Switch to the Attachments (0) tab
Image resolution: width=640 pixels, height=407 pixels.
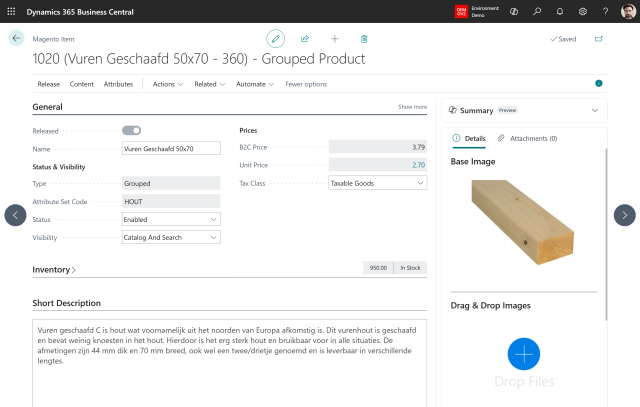(x=527, y=138)
